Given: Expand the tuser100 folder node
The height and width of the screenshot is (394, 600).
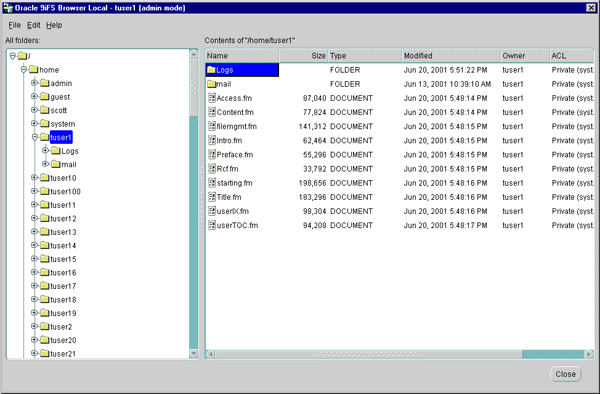Looking at the screenshot, I should [34, 191].
